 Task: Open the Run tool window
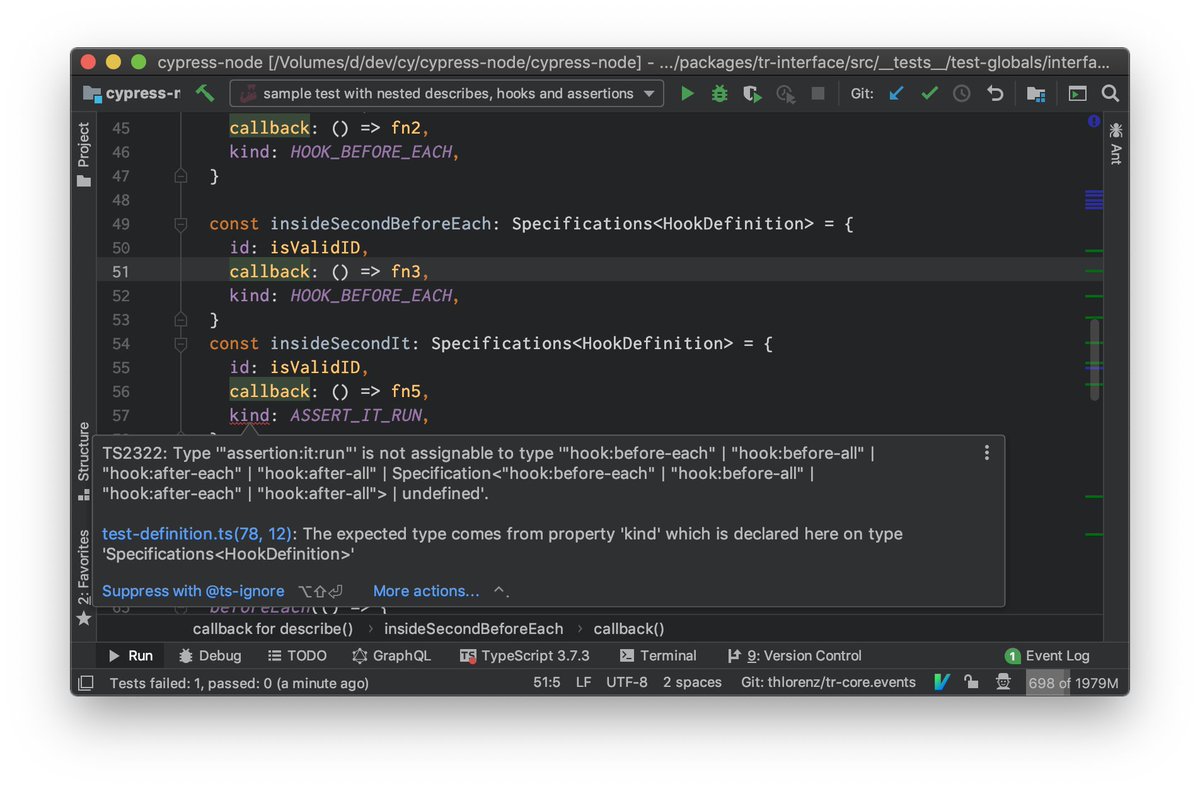[130, 656]
